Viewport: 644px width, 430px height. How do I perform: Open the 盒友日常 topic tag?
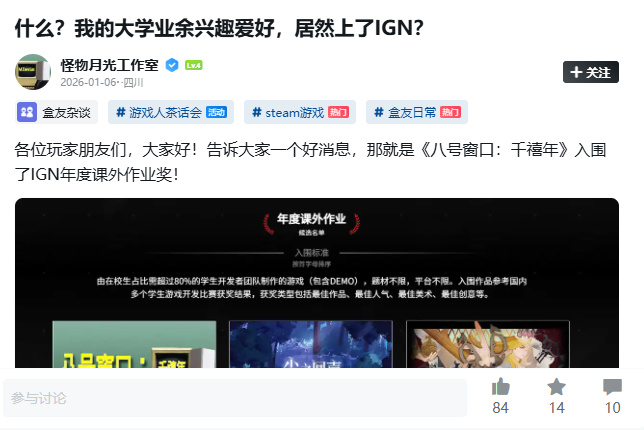point(417,112)
